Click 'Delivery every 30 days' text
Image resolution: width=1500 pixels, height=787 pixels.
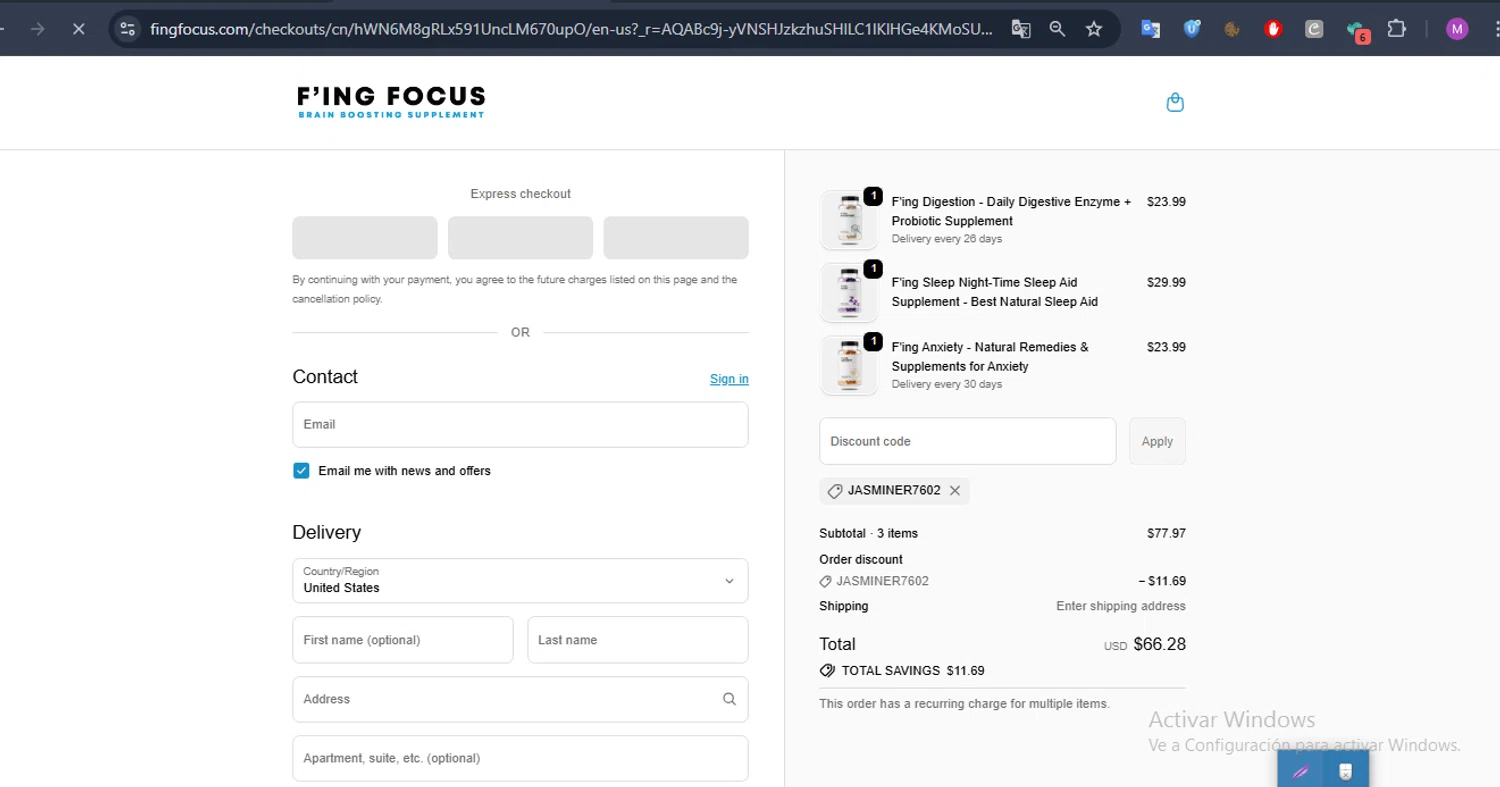(947, 384)
